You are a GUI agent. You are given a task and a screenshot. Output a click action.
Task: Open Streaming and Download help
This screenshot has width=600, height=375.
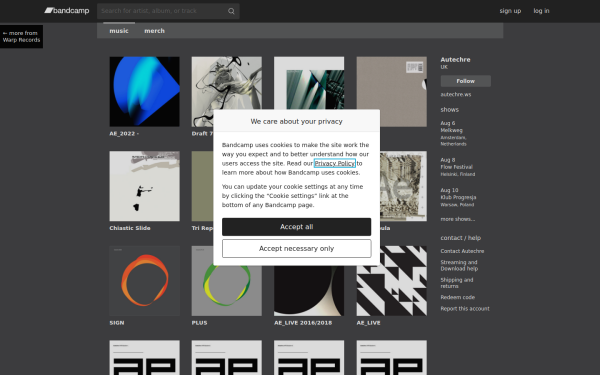[x=459, y=266]
